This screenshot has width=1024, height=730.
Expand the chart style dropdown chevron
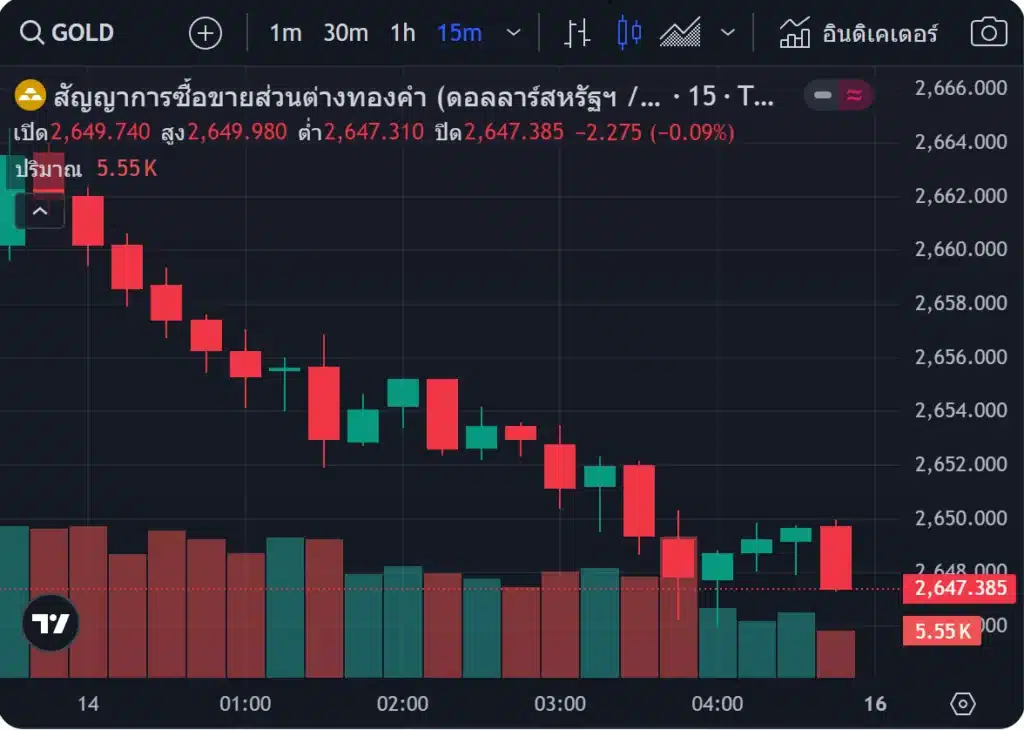pos(728,33)
